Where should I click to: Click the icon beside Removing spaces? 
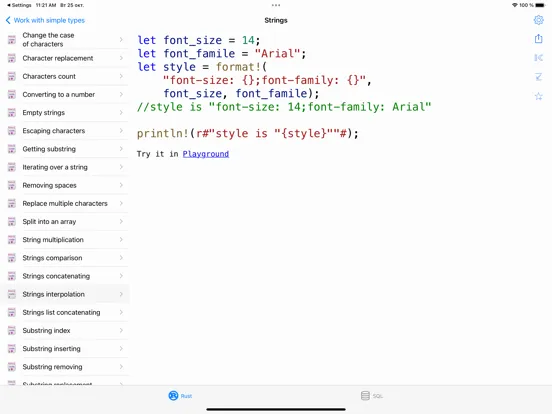pos(12,185)
